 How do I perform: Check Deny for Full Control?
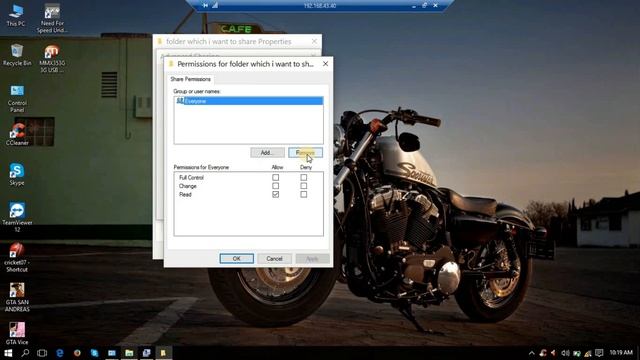pyautogui.click(x=303, y=178)
